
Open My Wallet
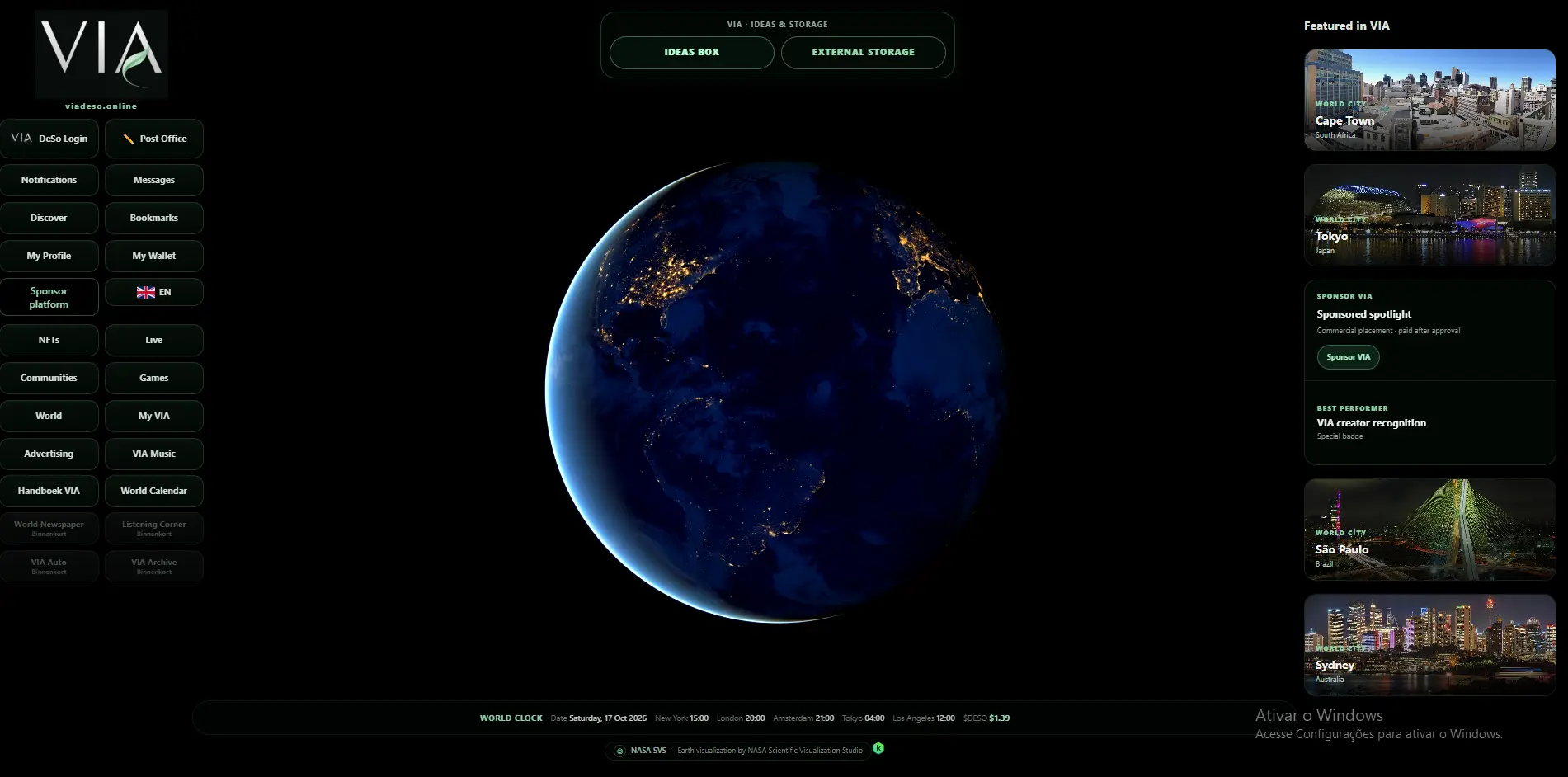[154, 256]
